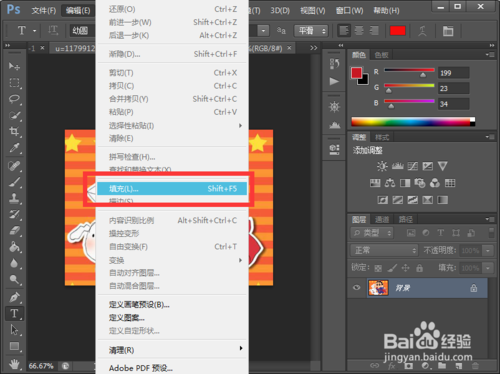Open the blend mode 正常 dropdown

click(384, 250)
